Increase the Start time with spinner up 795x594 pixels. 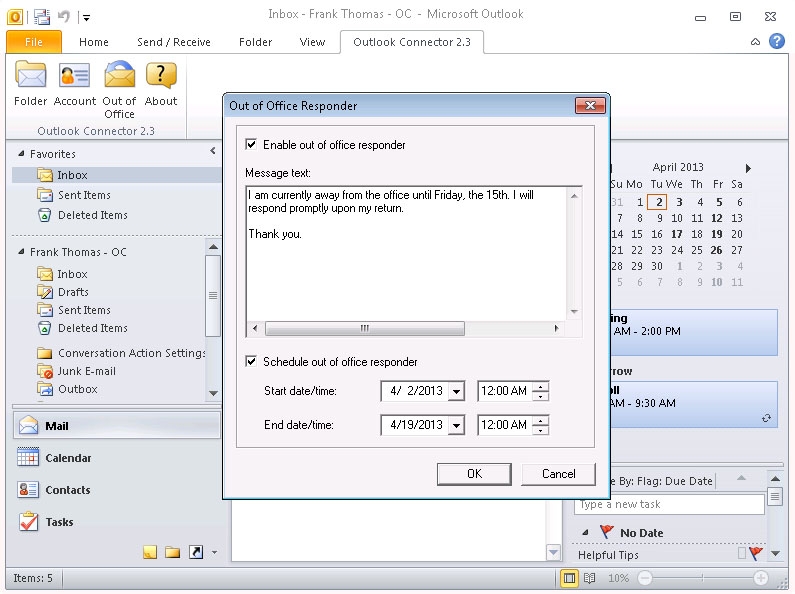pos(541,387)
